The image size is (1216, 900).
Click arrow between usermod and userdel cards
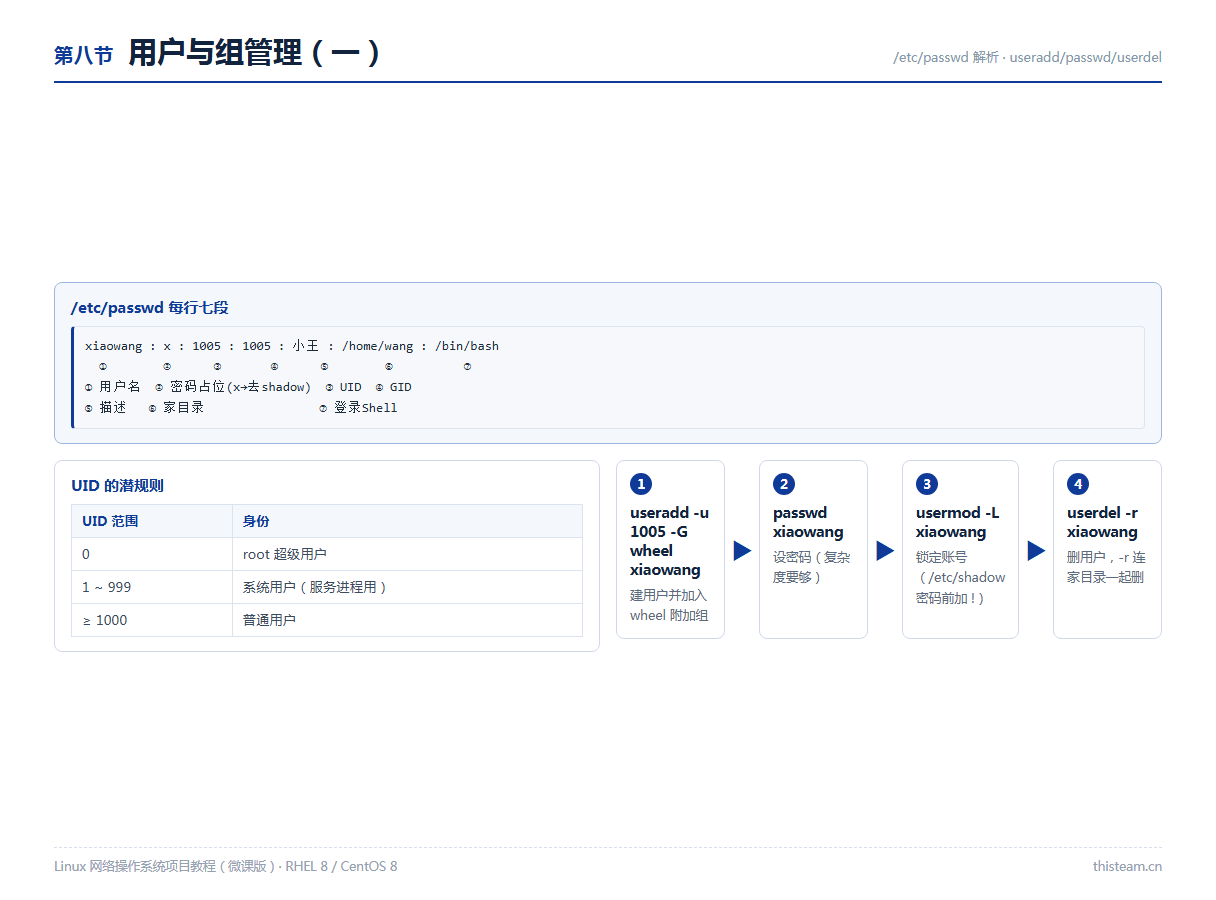click(1036, 550)
